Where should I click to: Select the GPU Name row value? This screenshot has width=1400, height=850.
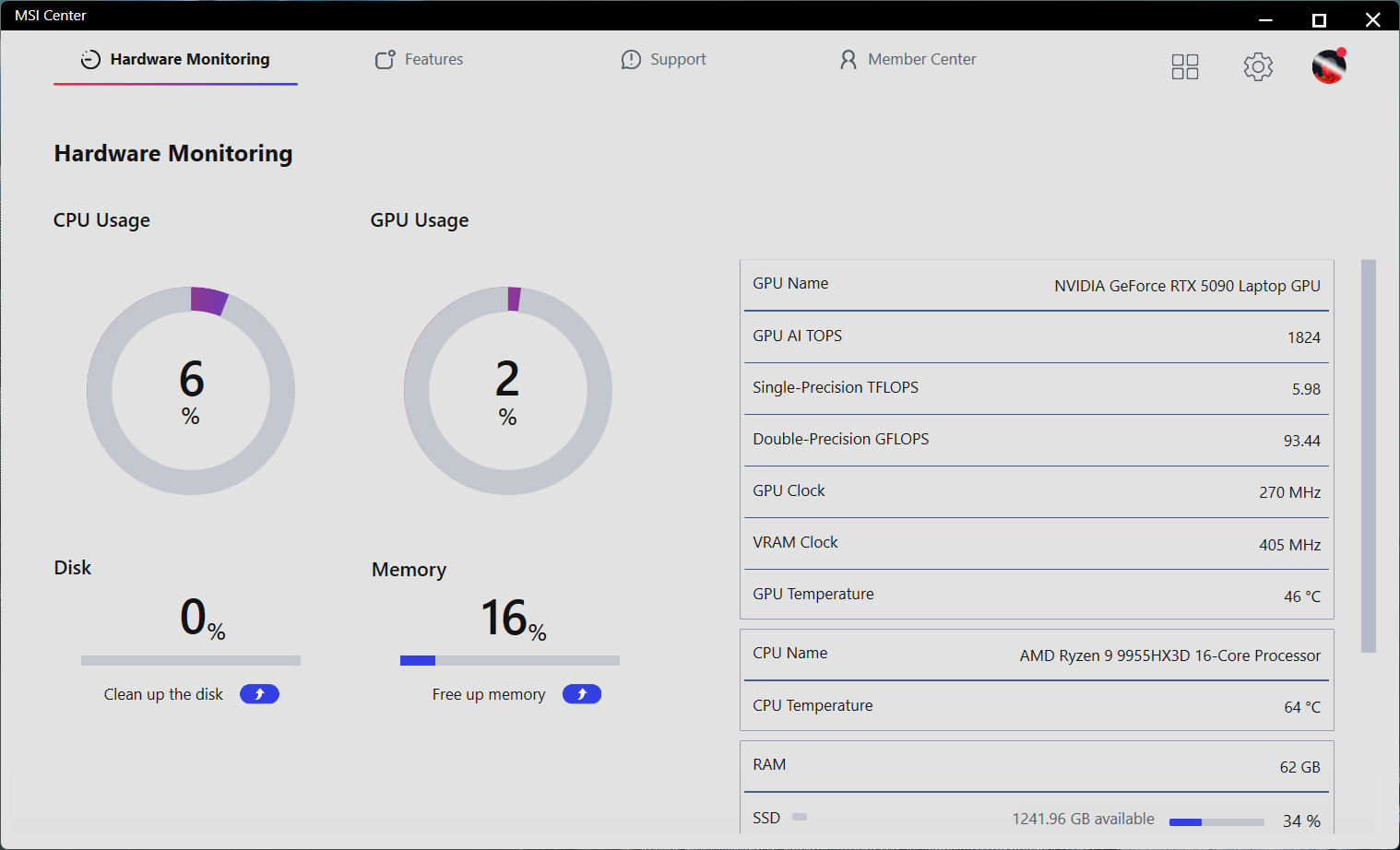(1187, 286)
